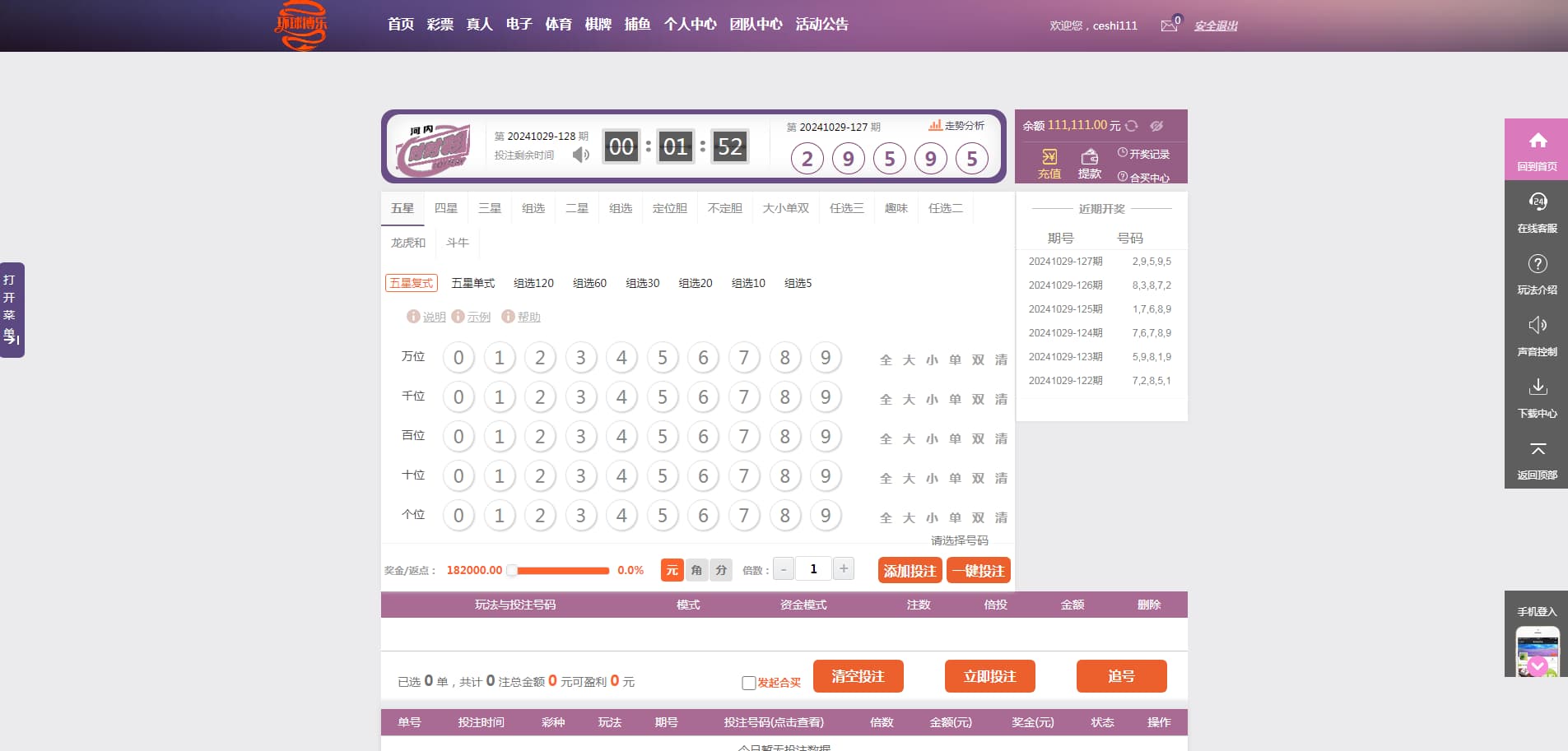This screenshot has width=1568, height=751.
Task: Click the 立即投注 button
Action: pos(989,676)
